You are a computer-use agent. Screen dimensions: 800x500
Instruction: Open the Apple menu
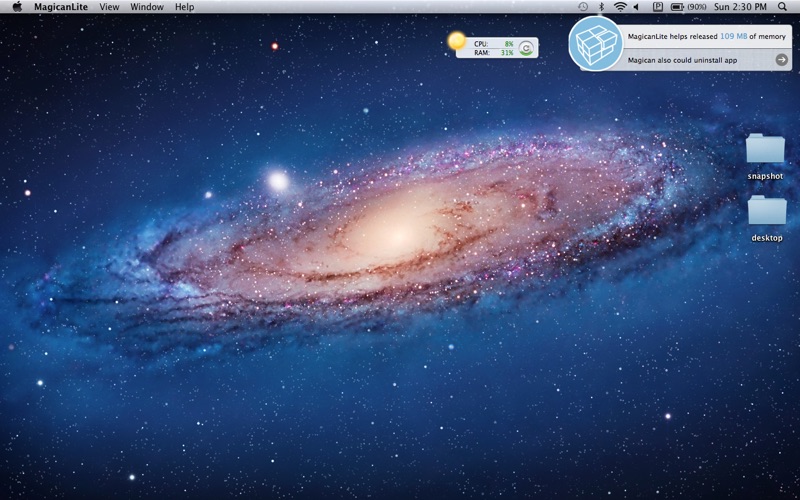pyautogui.click(x=17, y=7)
